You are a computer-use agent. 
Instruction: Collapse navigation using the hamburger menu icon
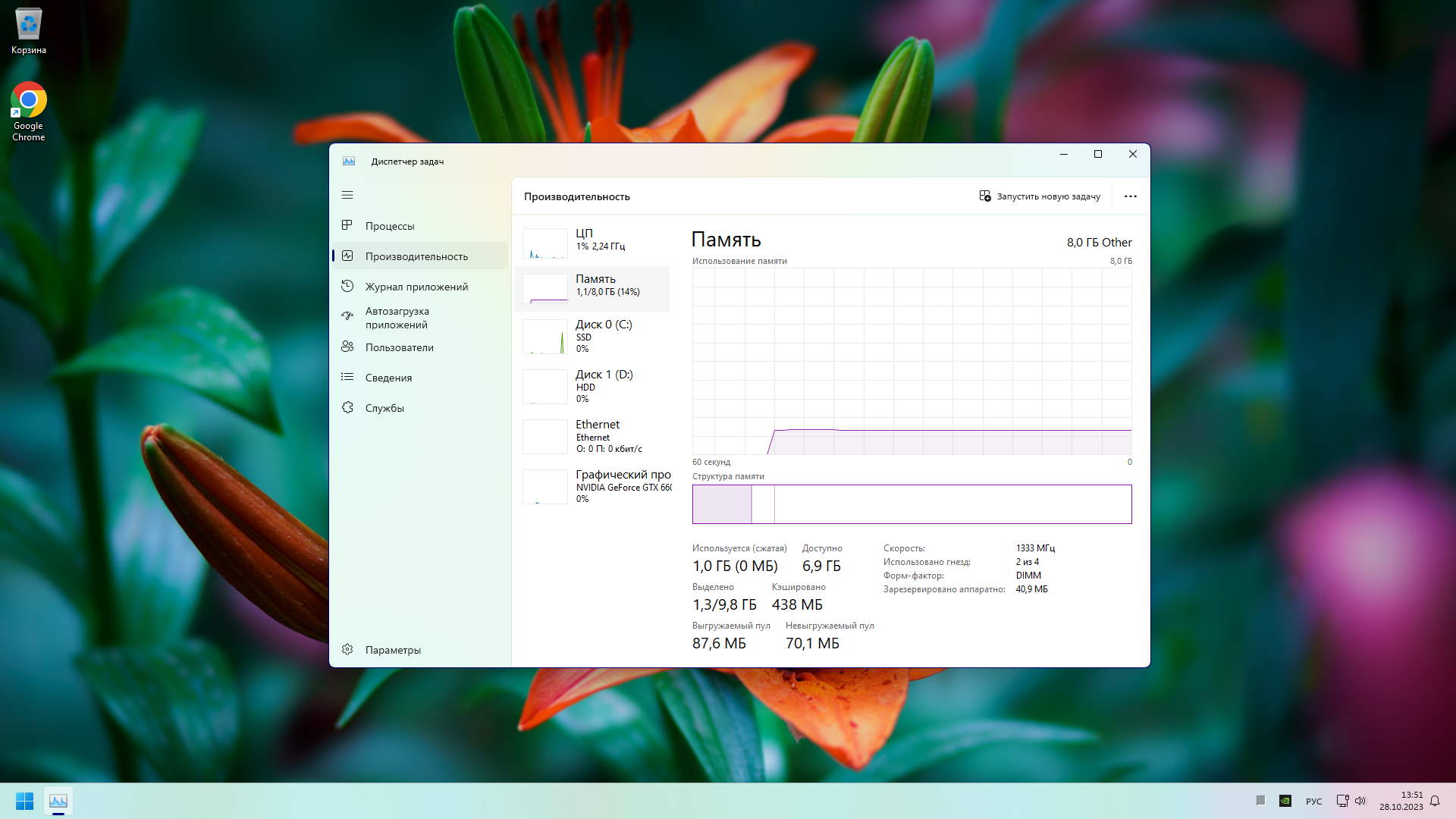click(x=347, y=196)
